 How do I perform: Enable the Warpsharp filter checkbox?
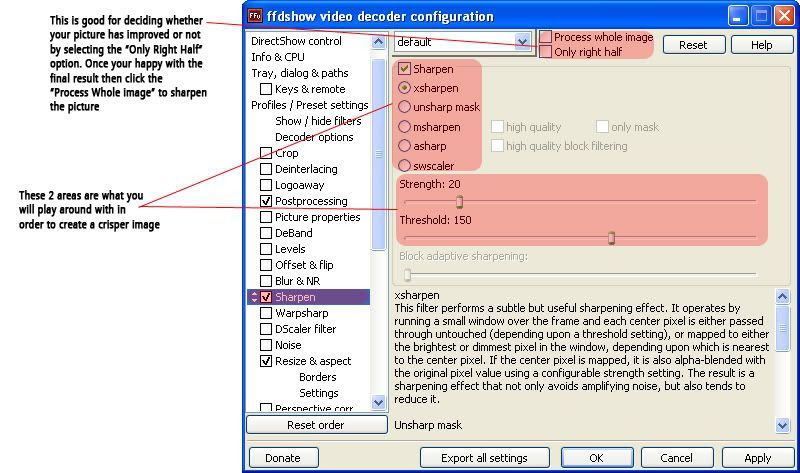[266, 313]
